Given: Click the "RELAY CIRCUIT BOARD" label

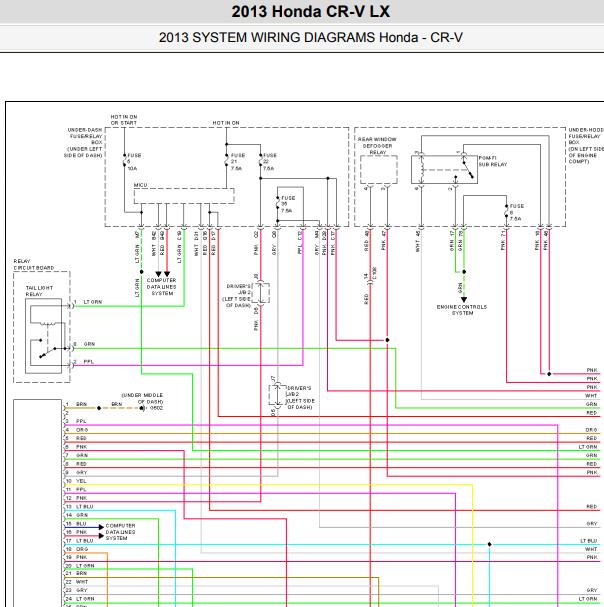Looking at the screenshot, I should tap(34, 264).
